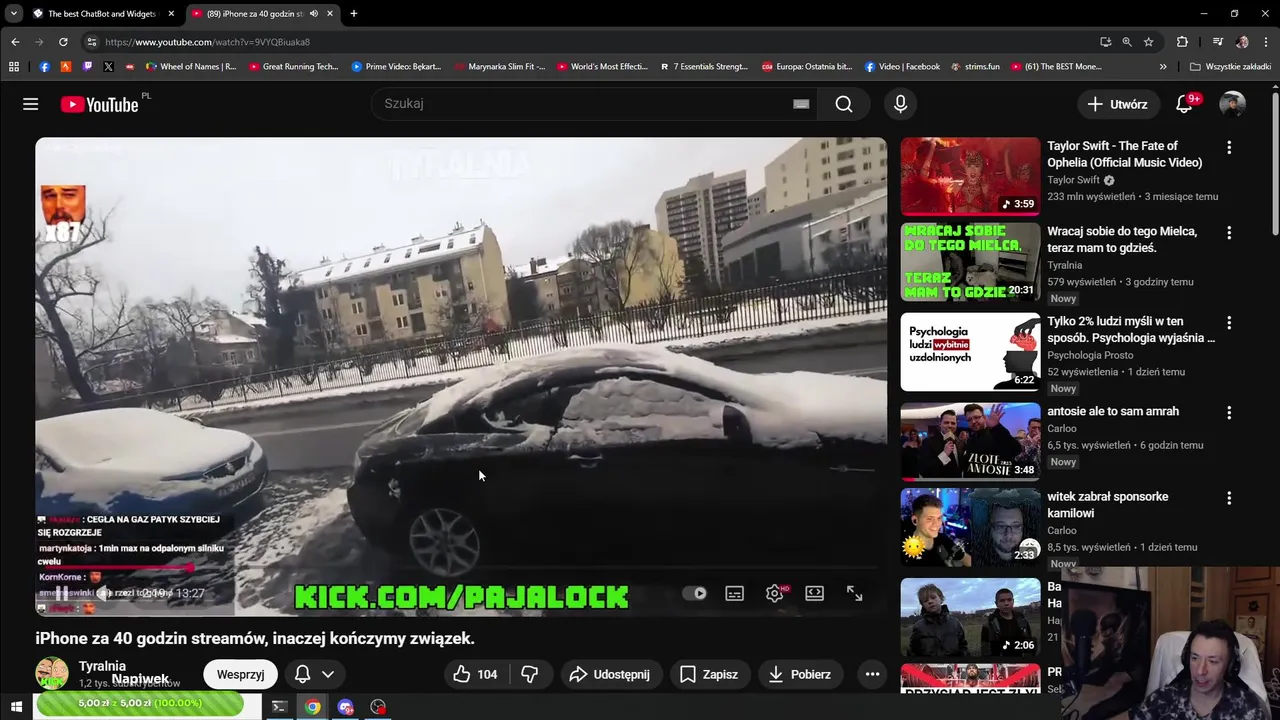The image size is (1280, 720).
Task: Open the X (Twitter) bookmark
Action: [108, 67]
